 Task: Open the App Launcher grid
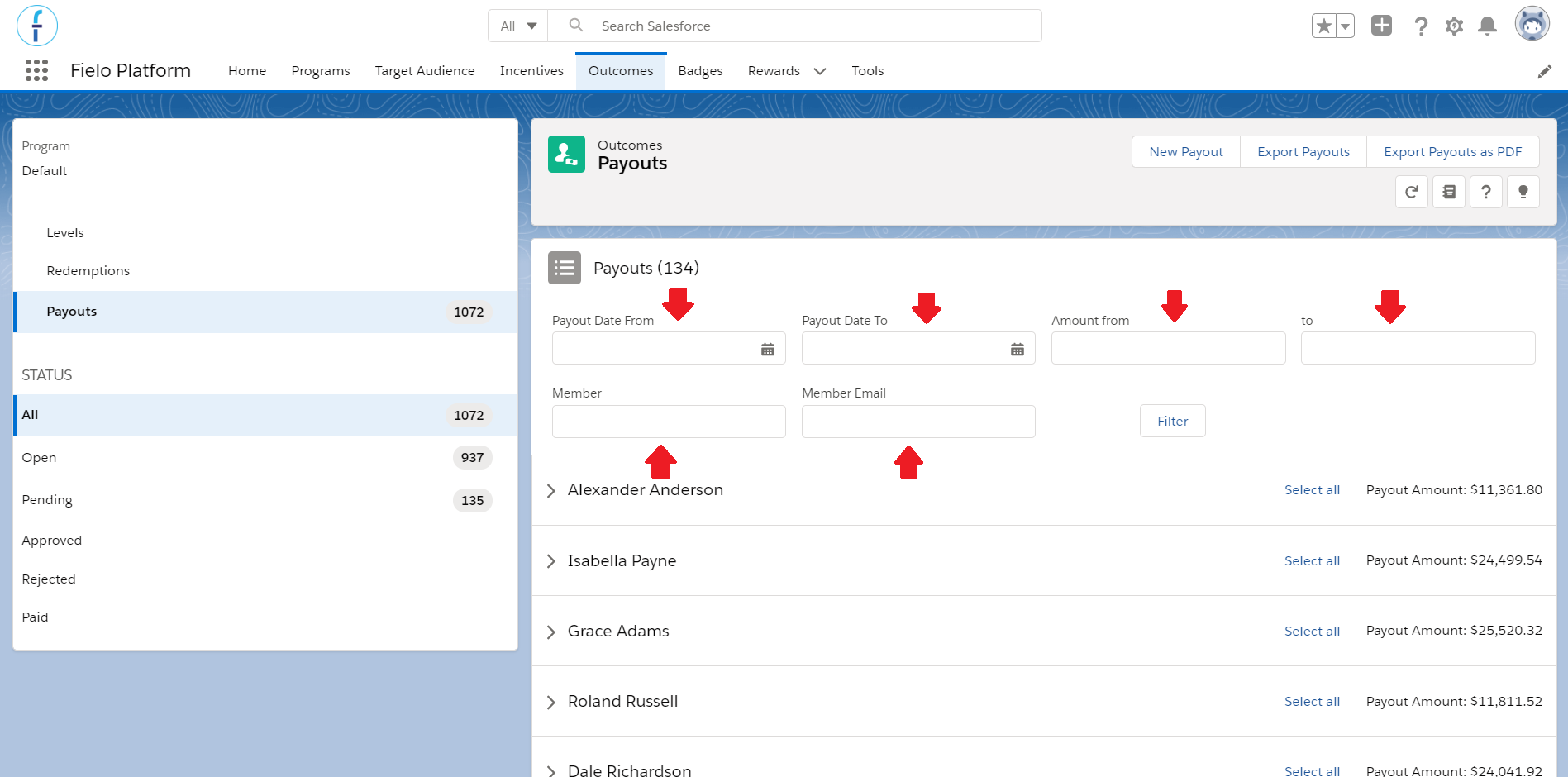coord(36,70)
